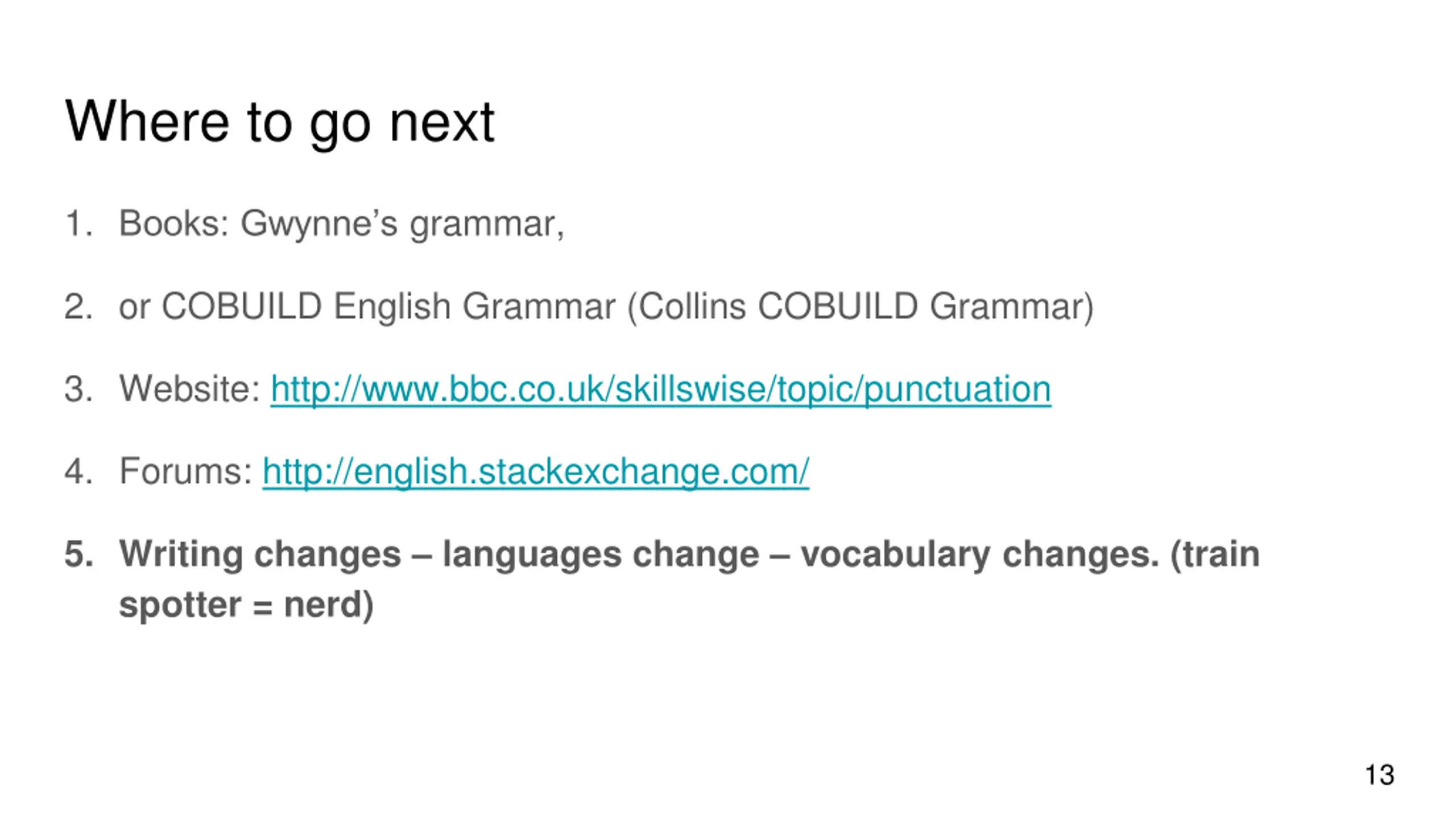Click the list number 4 marker

click(x=78, y=472)
